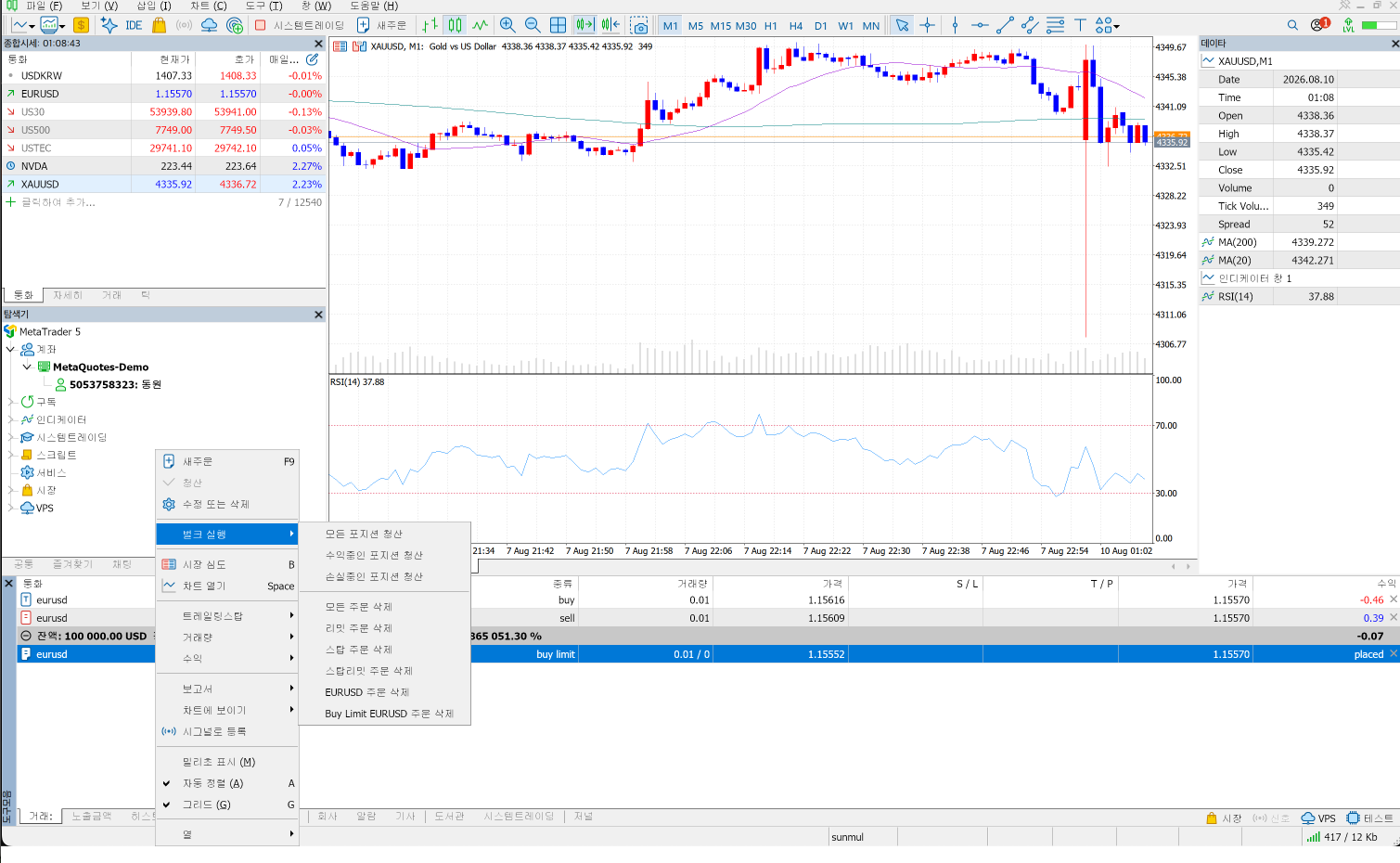Tile chart windows with the grid icon
Screen dimensions: 1400x863
pyautogui.click(x=558, y=25)
